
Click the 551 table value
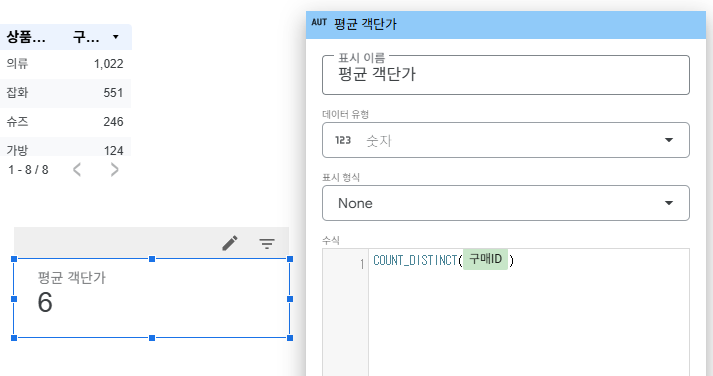point(113,93)
